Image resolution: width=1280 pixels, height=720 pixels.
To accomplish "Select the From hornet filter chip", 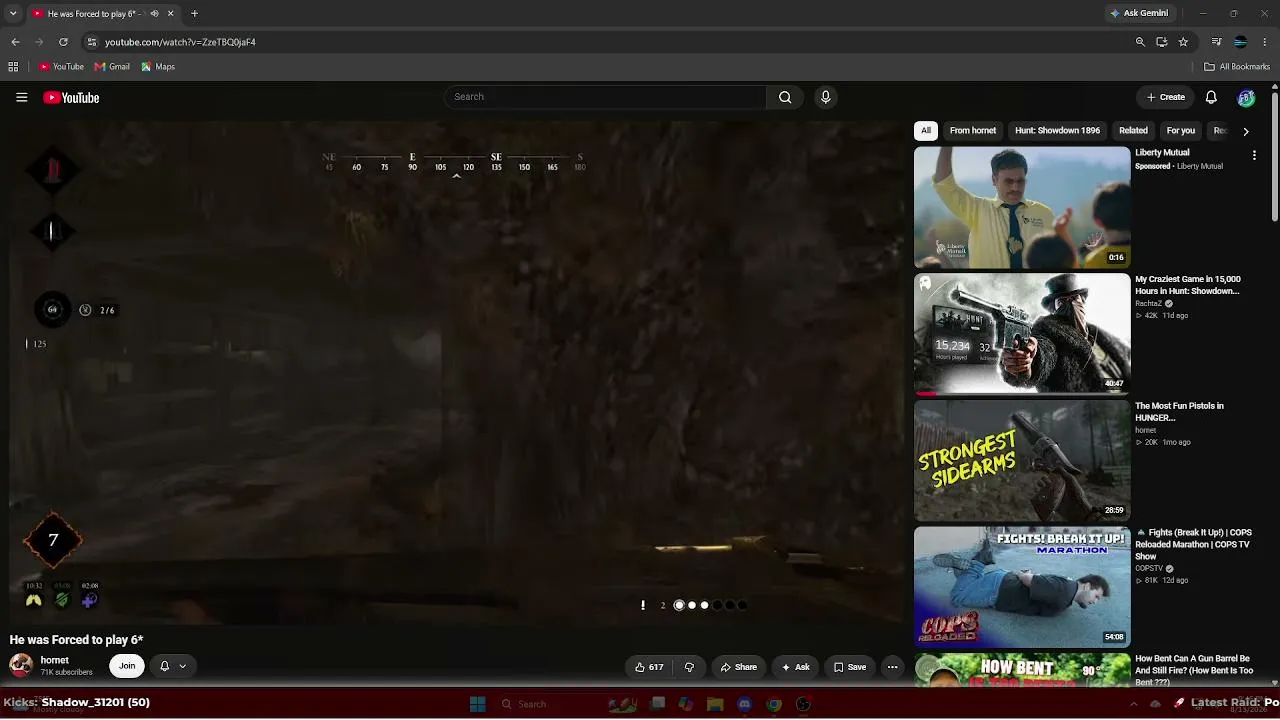I will pyautogui.click(x=973, y=130).
